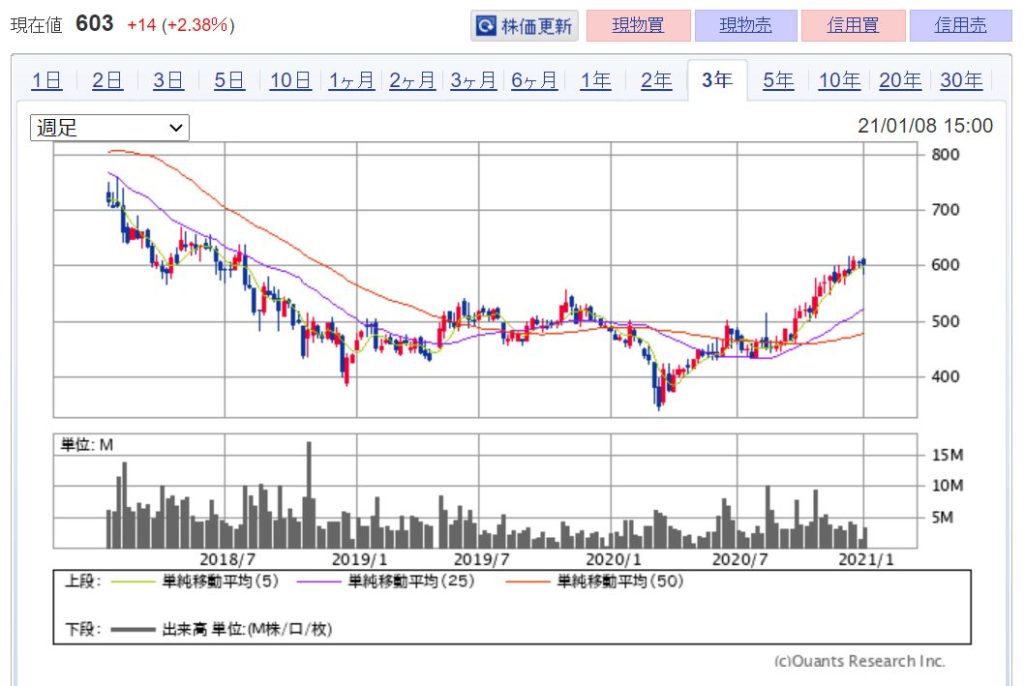Click the 出来高 volume legend entry
Viewport: 1024px width, 686px height.
coord(221,629)
